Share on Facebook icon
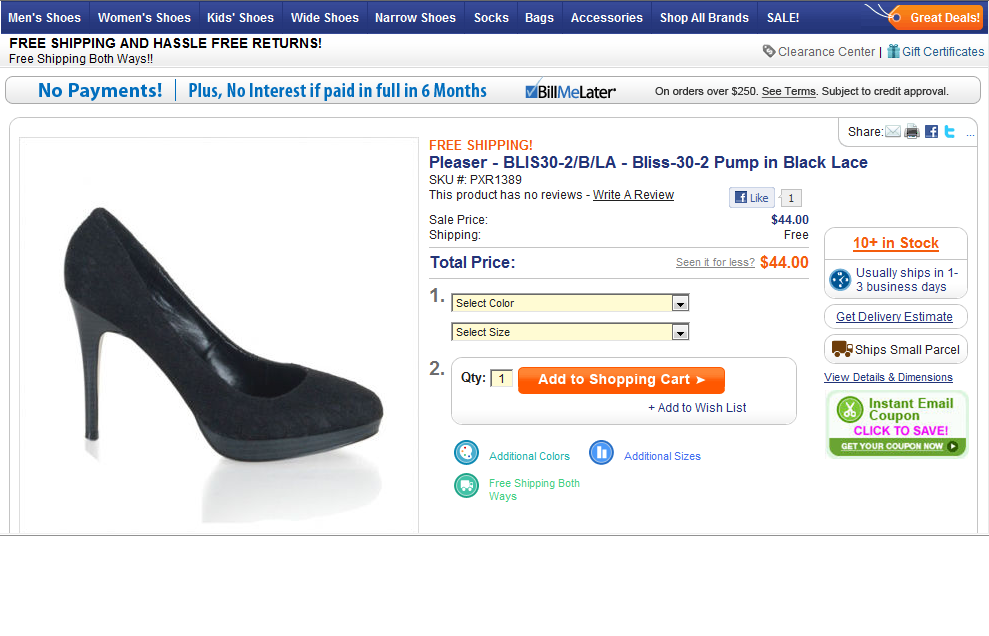Screen dimensions: 989x636 tap(932, 131)
